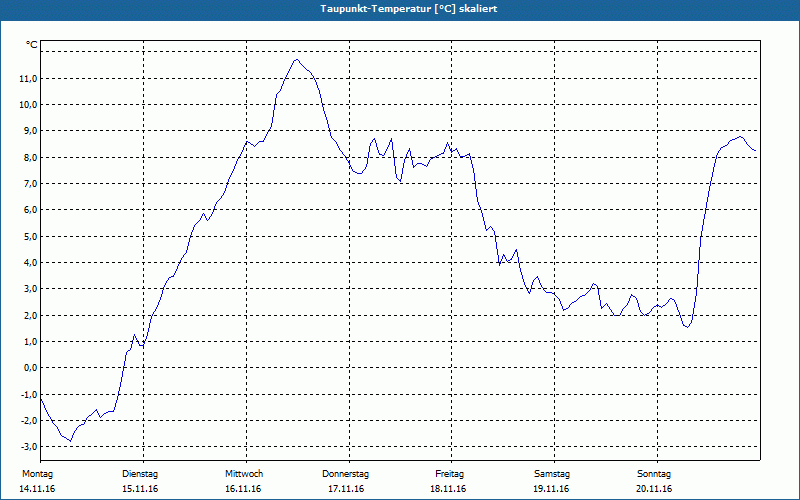800x500 pixels.
Task: Click the -3,0 y-axis value
Action: [29, 447]
